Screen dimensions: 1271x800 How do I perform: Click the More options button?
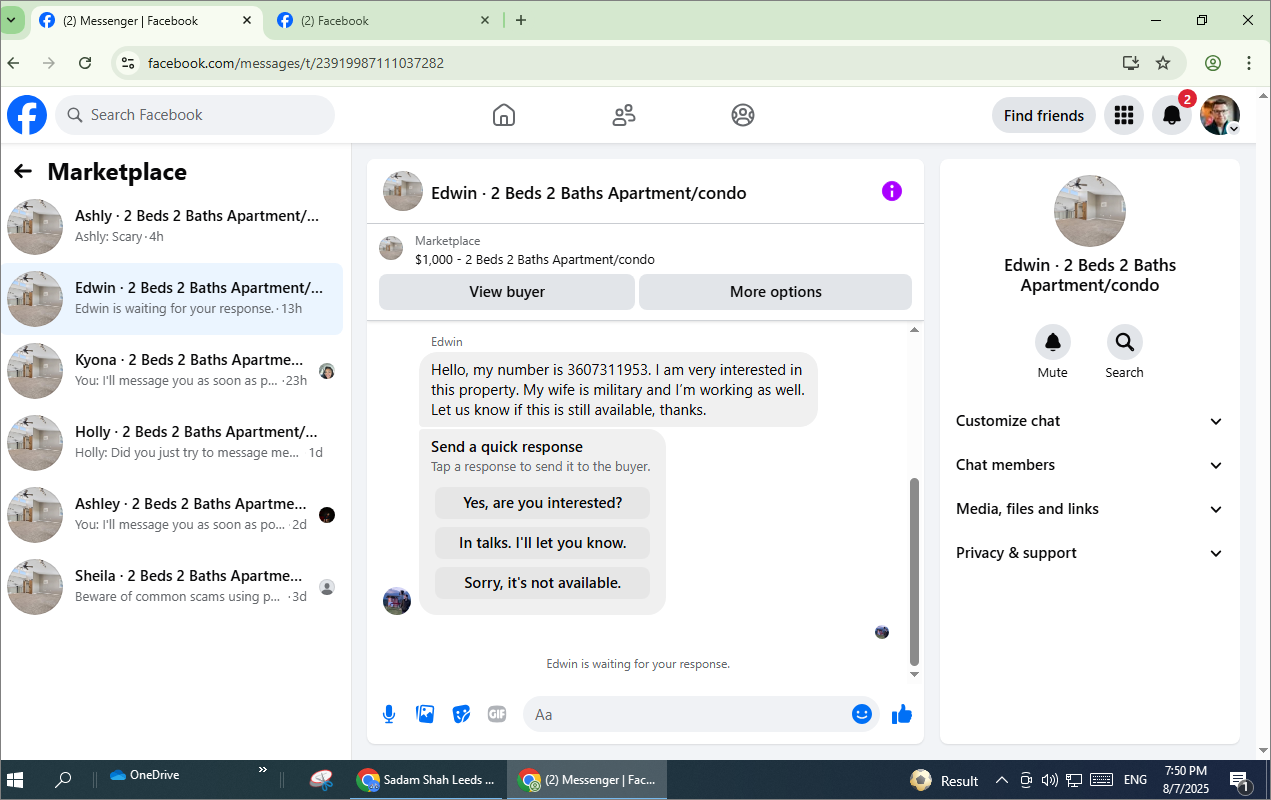[x=776, y=292]
